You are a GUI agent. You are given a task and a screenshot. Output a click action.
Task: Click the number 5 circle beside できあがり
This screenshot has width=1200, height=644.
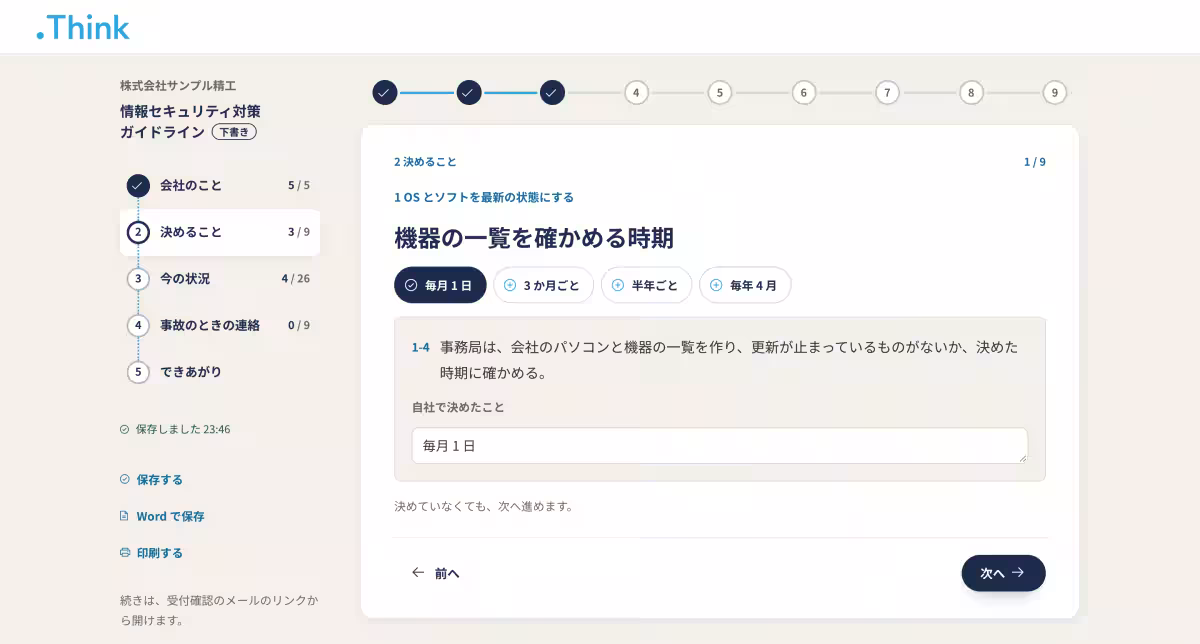[x=138, y=372]
